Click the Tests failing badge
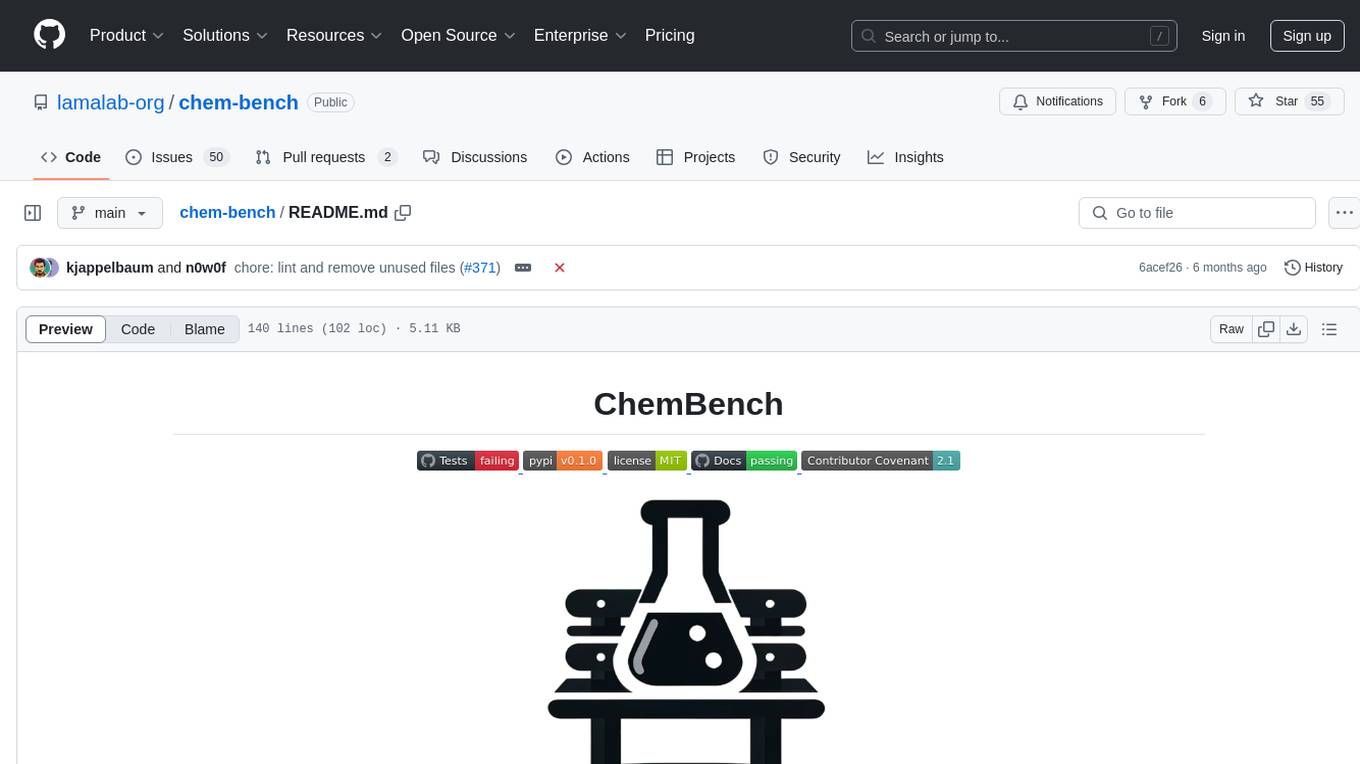Image resolution: width=1360 pixels, height=764 pixels. click(467, 460)
